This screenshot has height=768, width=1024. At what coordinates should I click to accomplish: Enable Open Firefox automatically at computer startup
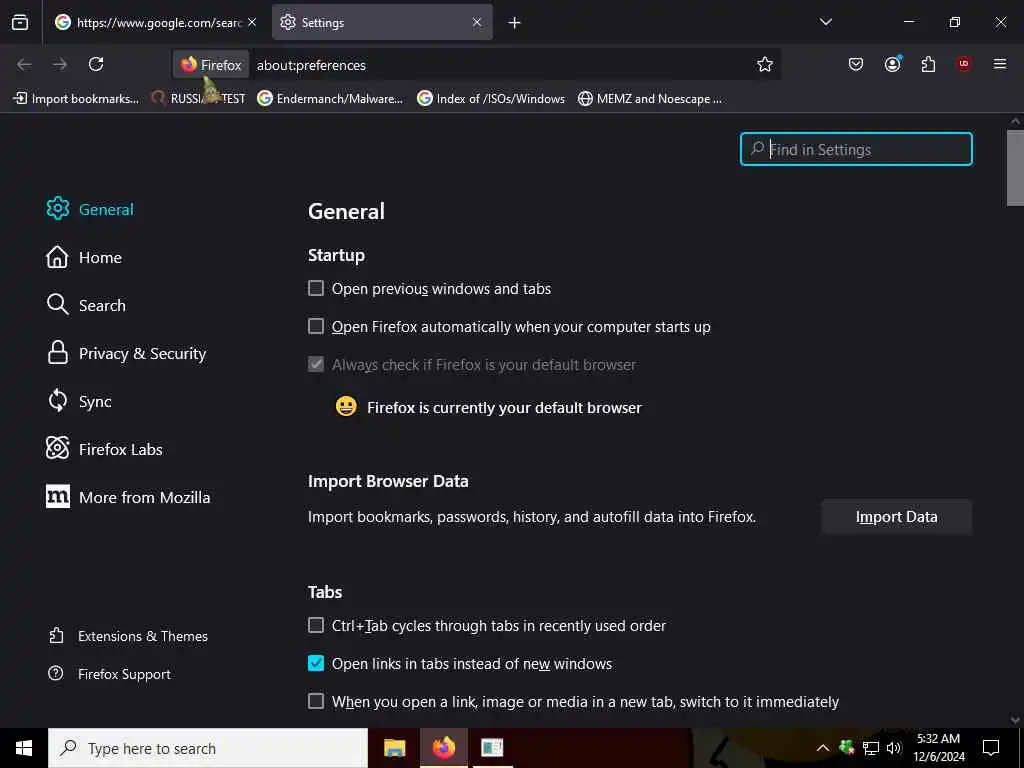tap(316, 326)
